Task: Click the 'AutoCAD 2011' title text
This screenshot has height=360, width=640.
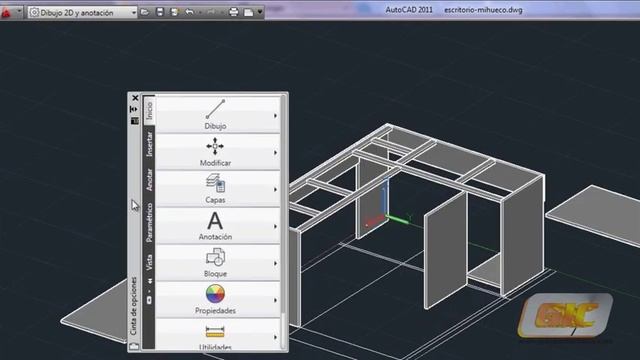Action: coord(409,10)
